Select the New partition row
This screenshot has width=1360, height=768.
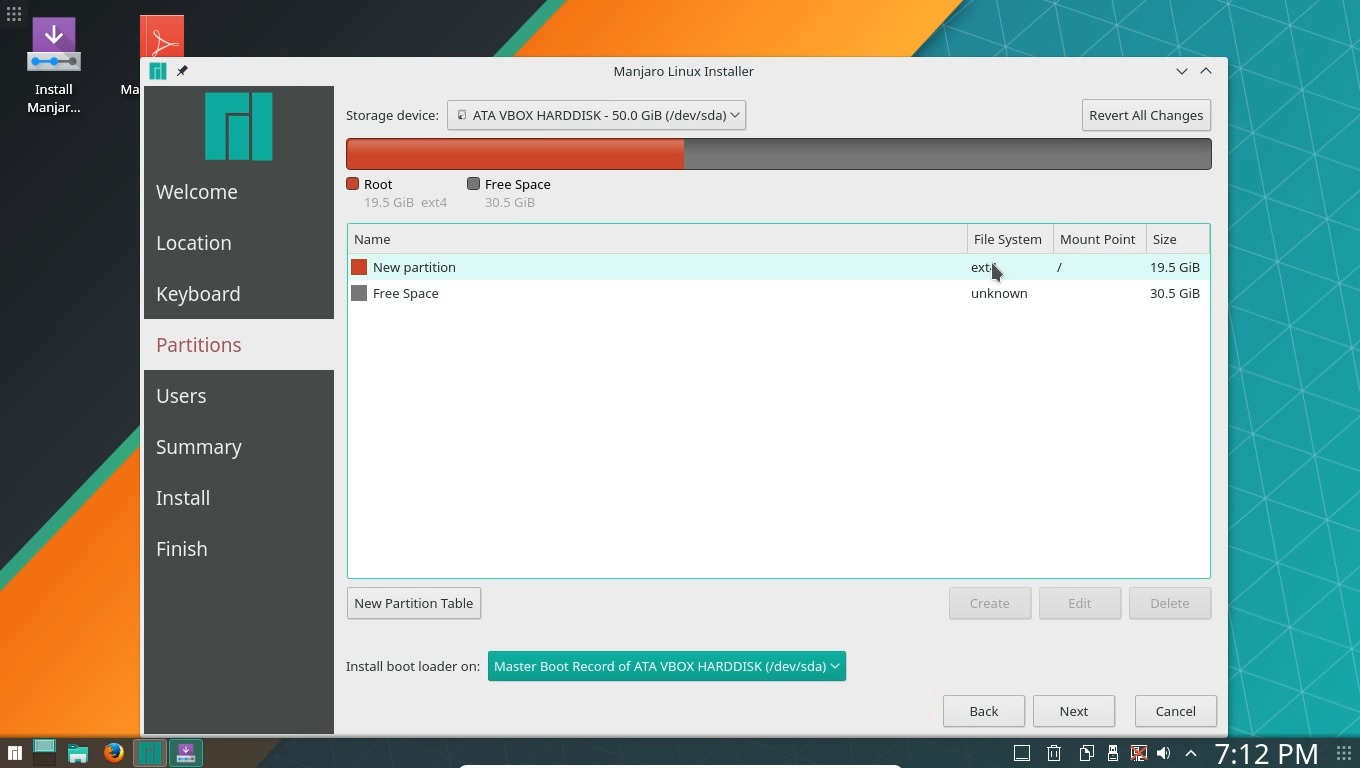pos(778,267)
